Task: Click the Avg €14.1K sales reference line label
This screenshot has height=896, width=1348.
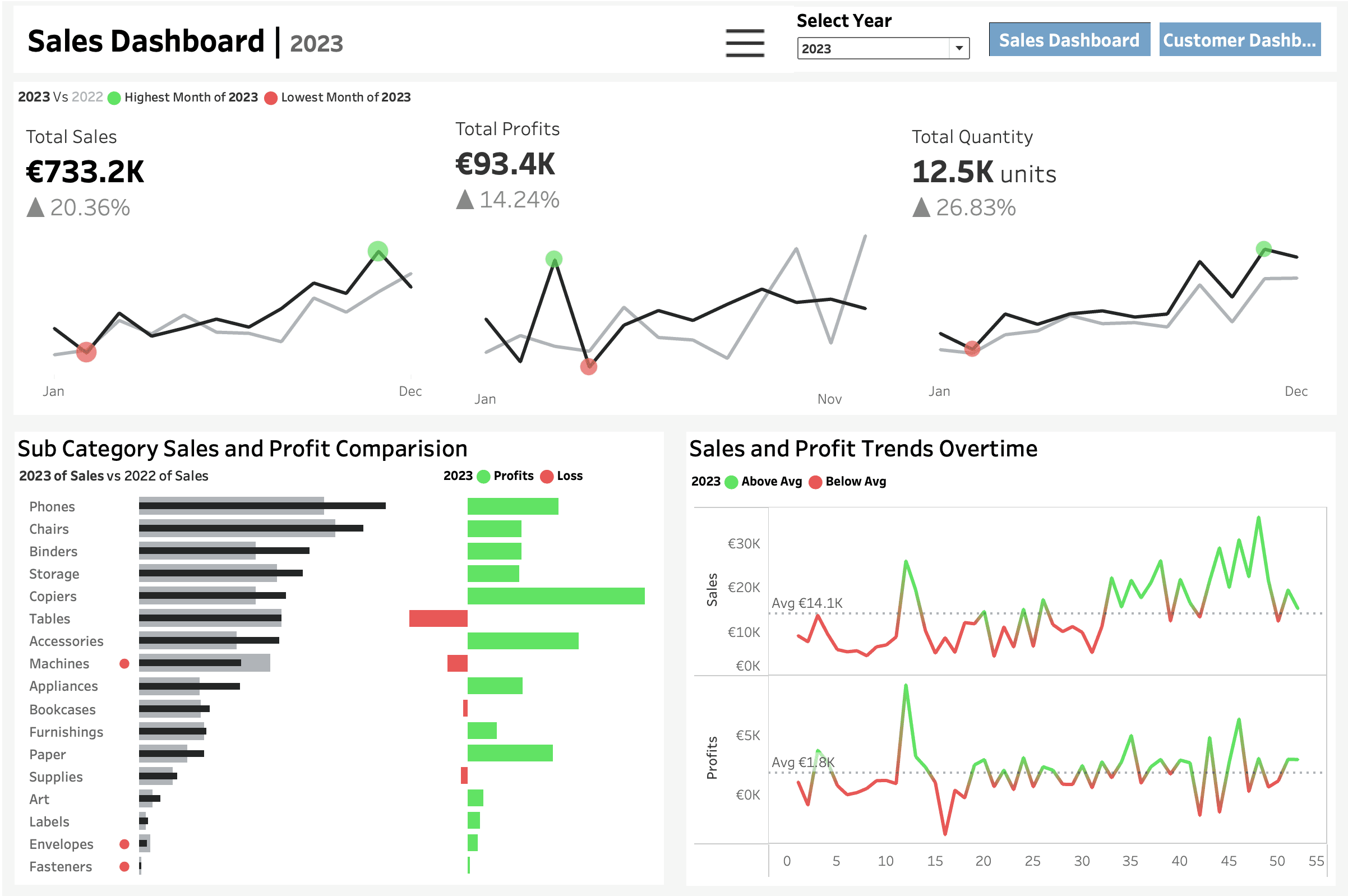Action: 807,603
